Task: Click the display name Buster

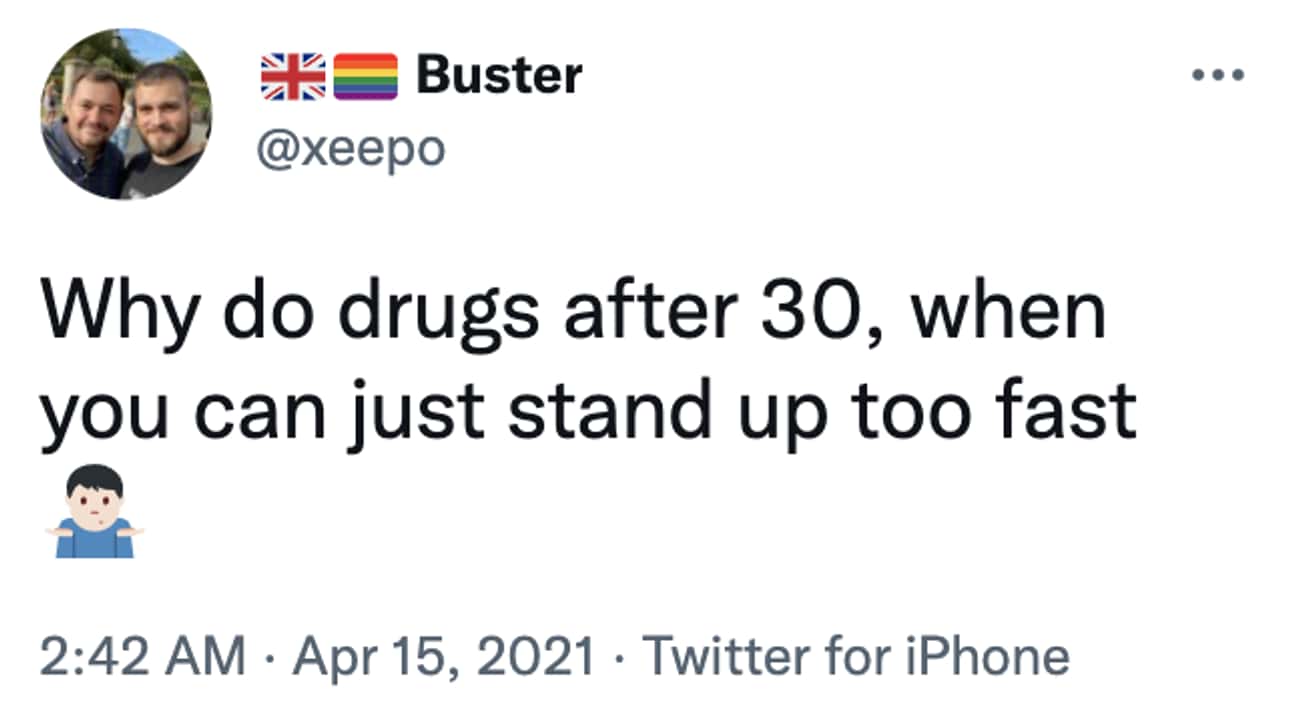Action: pos(499,75)
